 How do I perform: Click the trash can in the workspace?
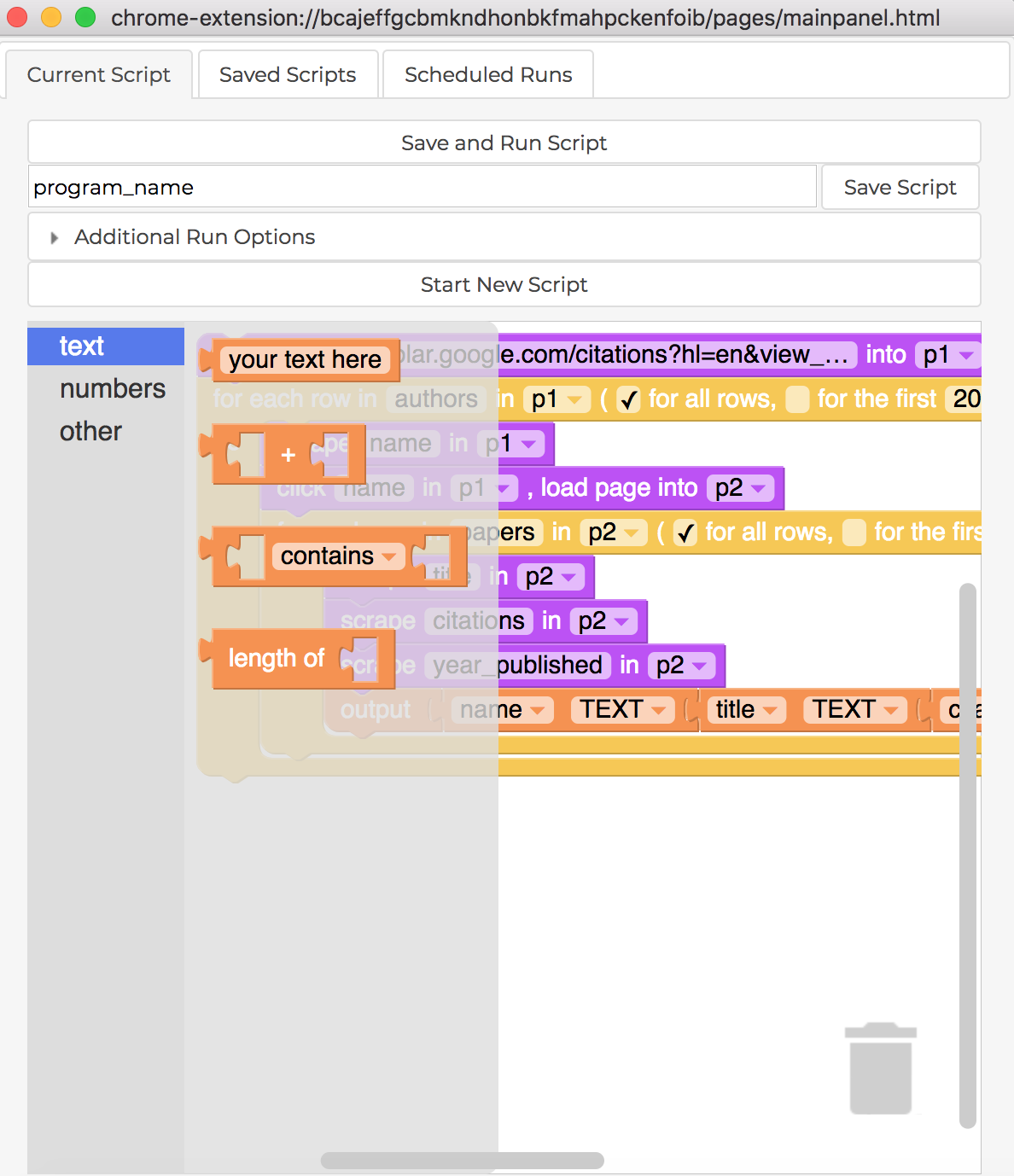coord(881,1068)
